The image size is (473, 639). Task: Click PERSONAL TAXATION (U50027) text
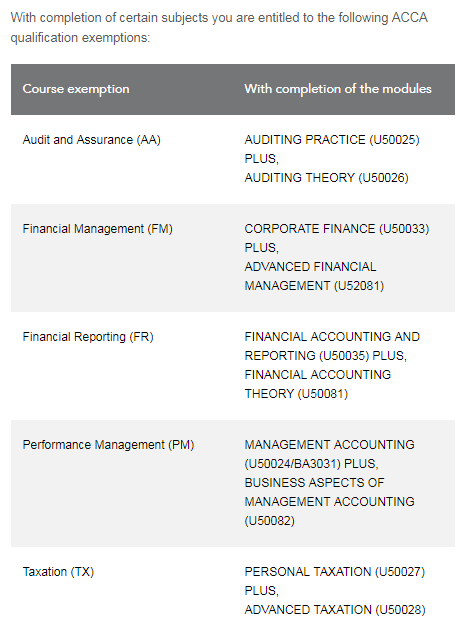(334, 572)
